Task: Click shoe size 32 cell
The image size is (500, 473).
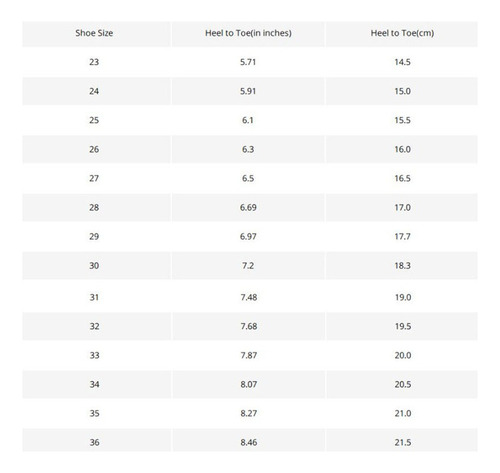Action: click(x=94, y=326)
